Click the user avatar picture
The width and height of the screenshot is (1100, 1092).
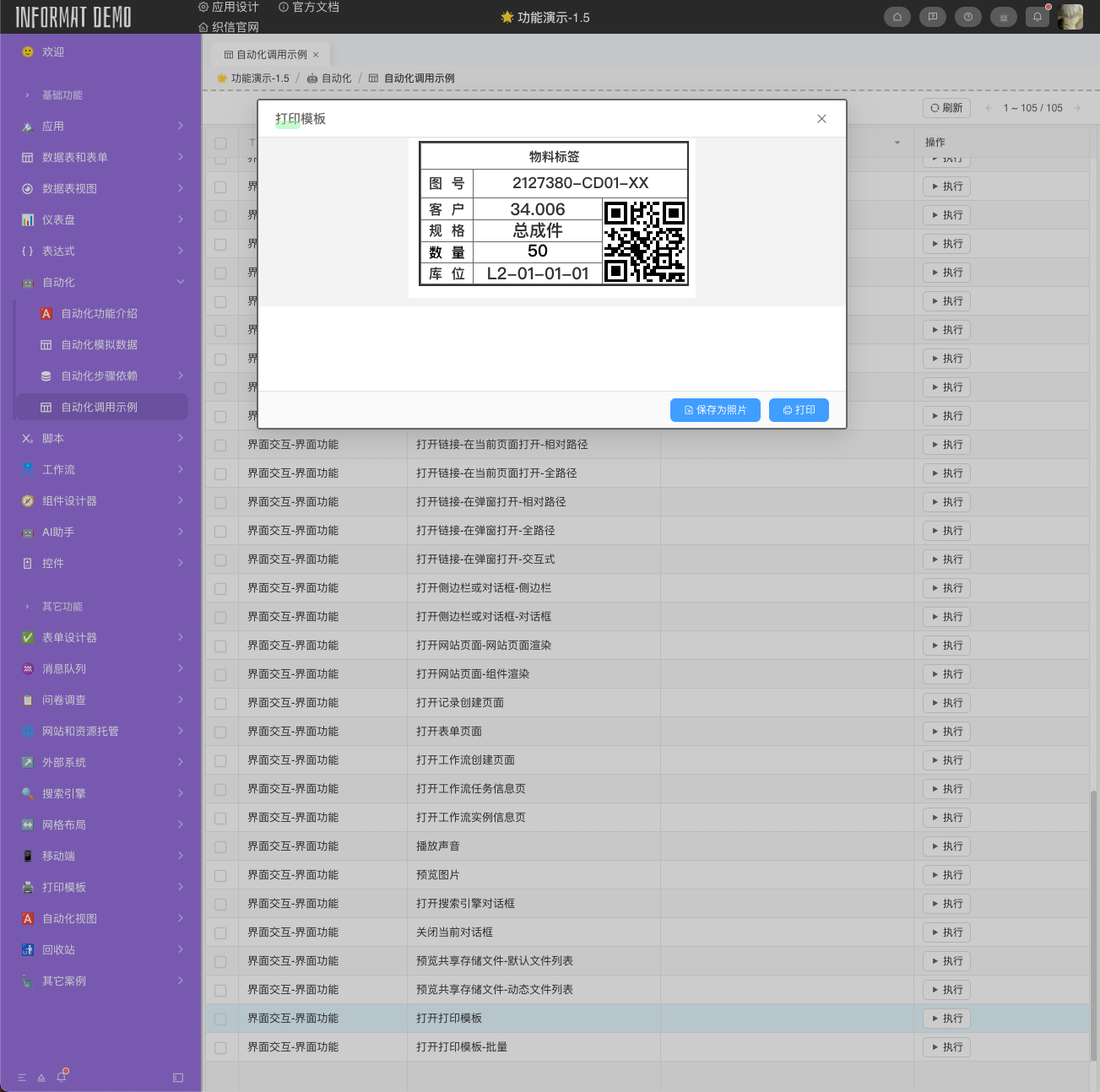(1070, 17)
